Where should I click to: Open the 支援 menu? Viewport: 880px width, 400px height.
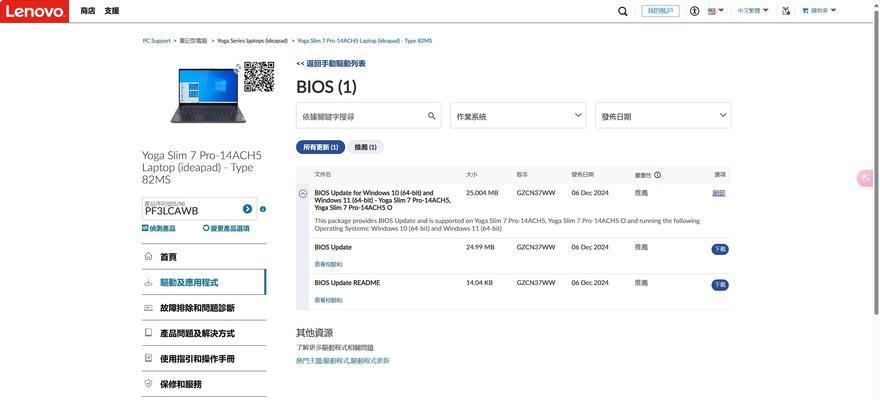tap(111, 11)
